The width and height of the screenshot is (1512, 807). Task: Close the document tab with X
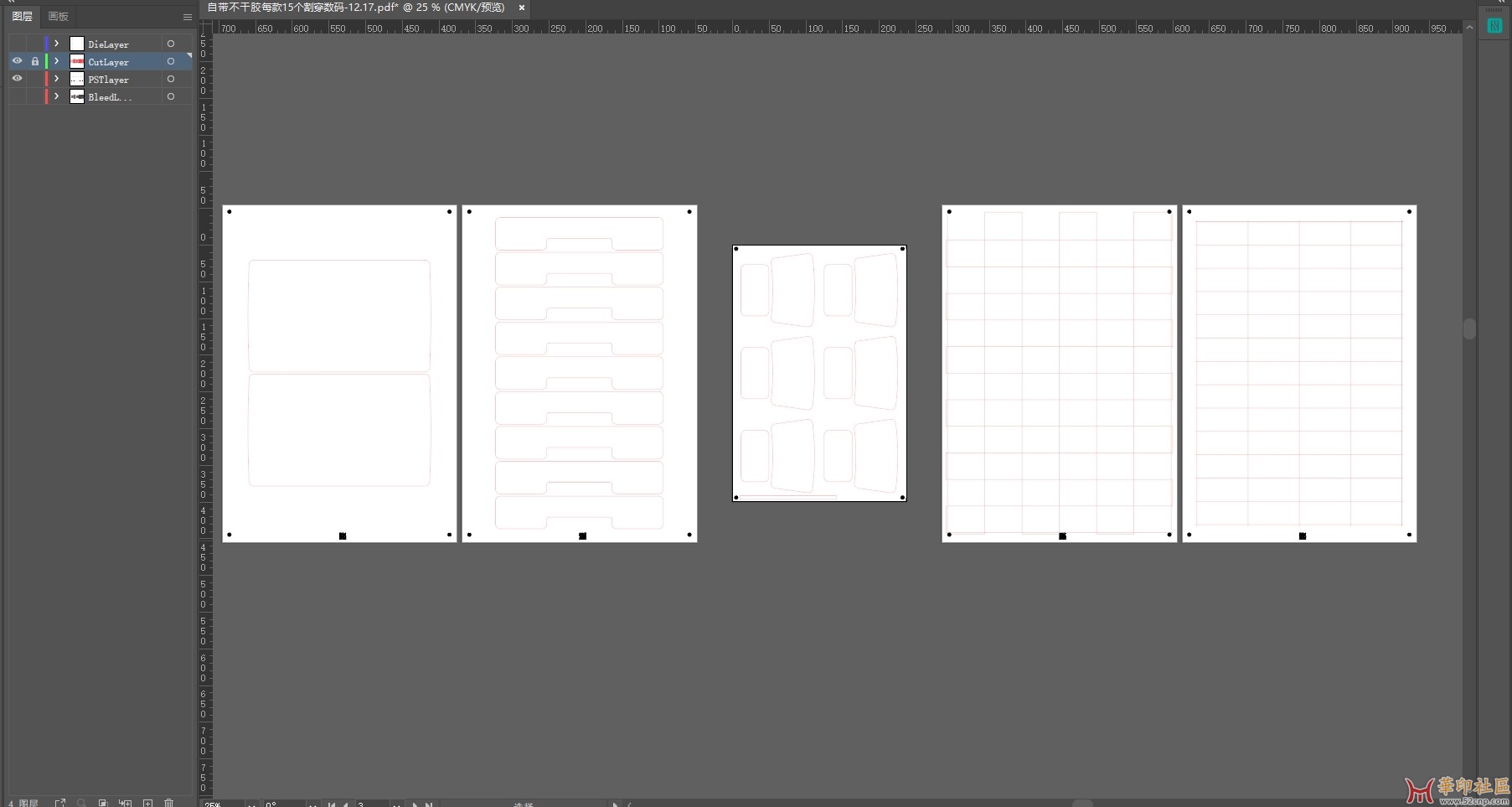click(522, 8)
